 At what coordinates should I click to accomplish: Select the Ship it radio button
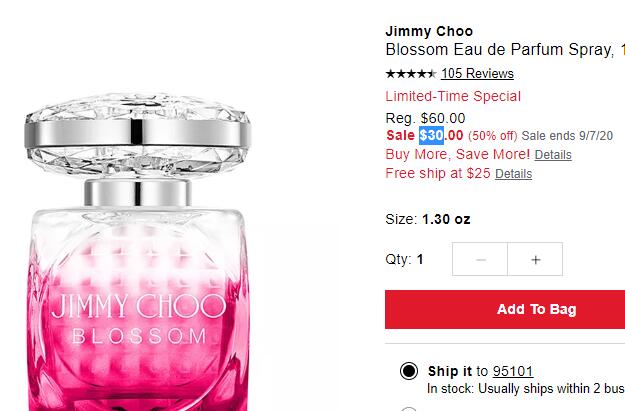pyautogui.click(x=409, y=371)
